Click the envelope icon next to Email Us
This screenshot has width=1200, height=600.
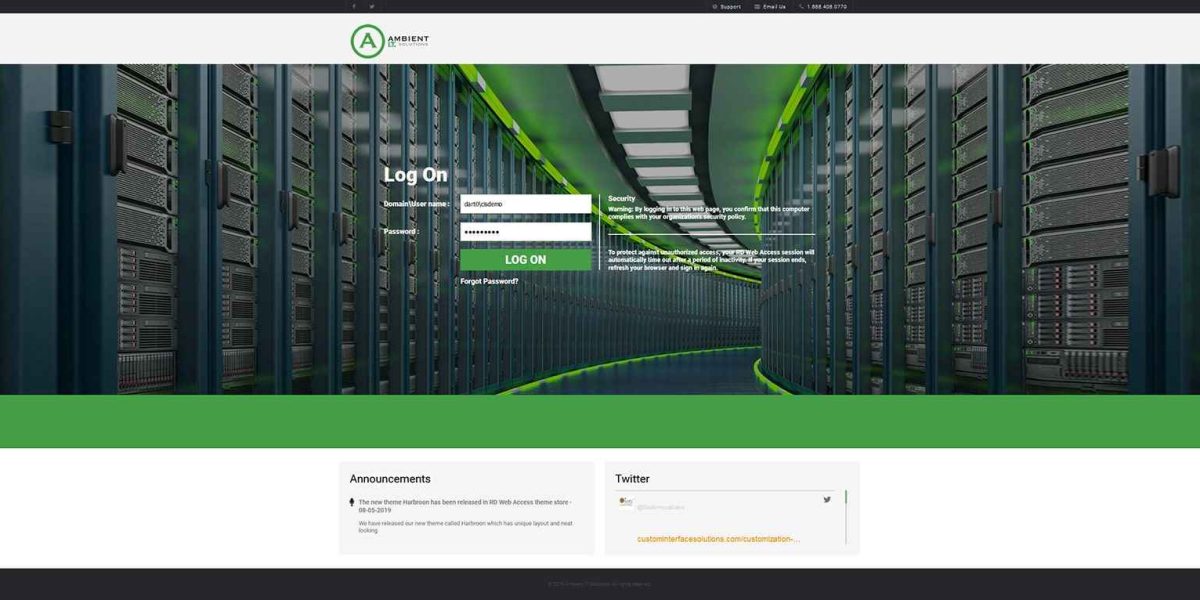point(758,6)
